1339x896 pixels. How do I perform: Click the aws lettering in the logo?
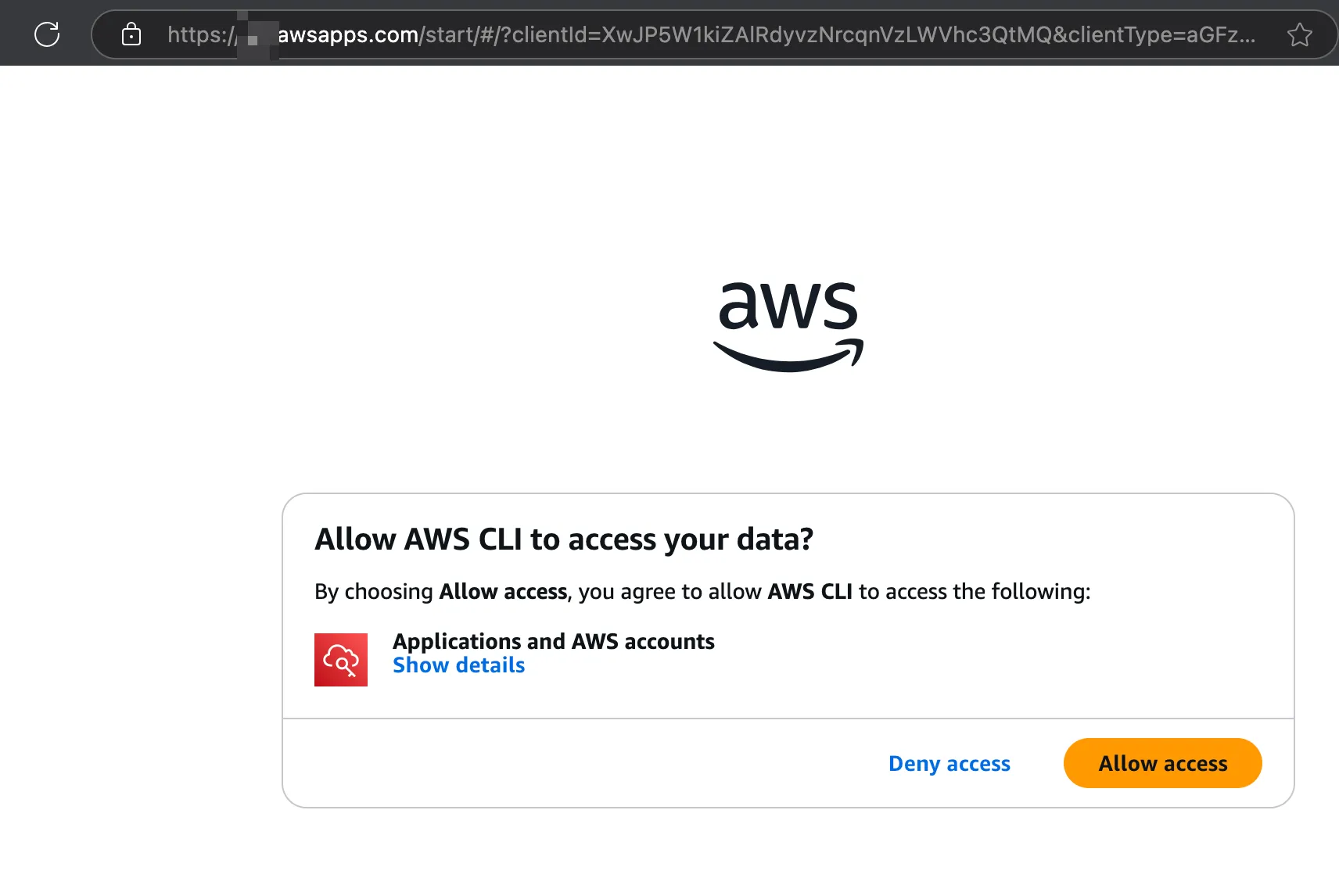click(x=788, y=305)
